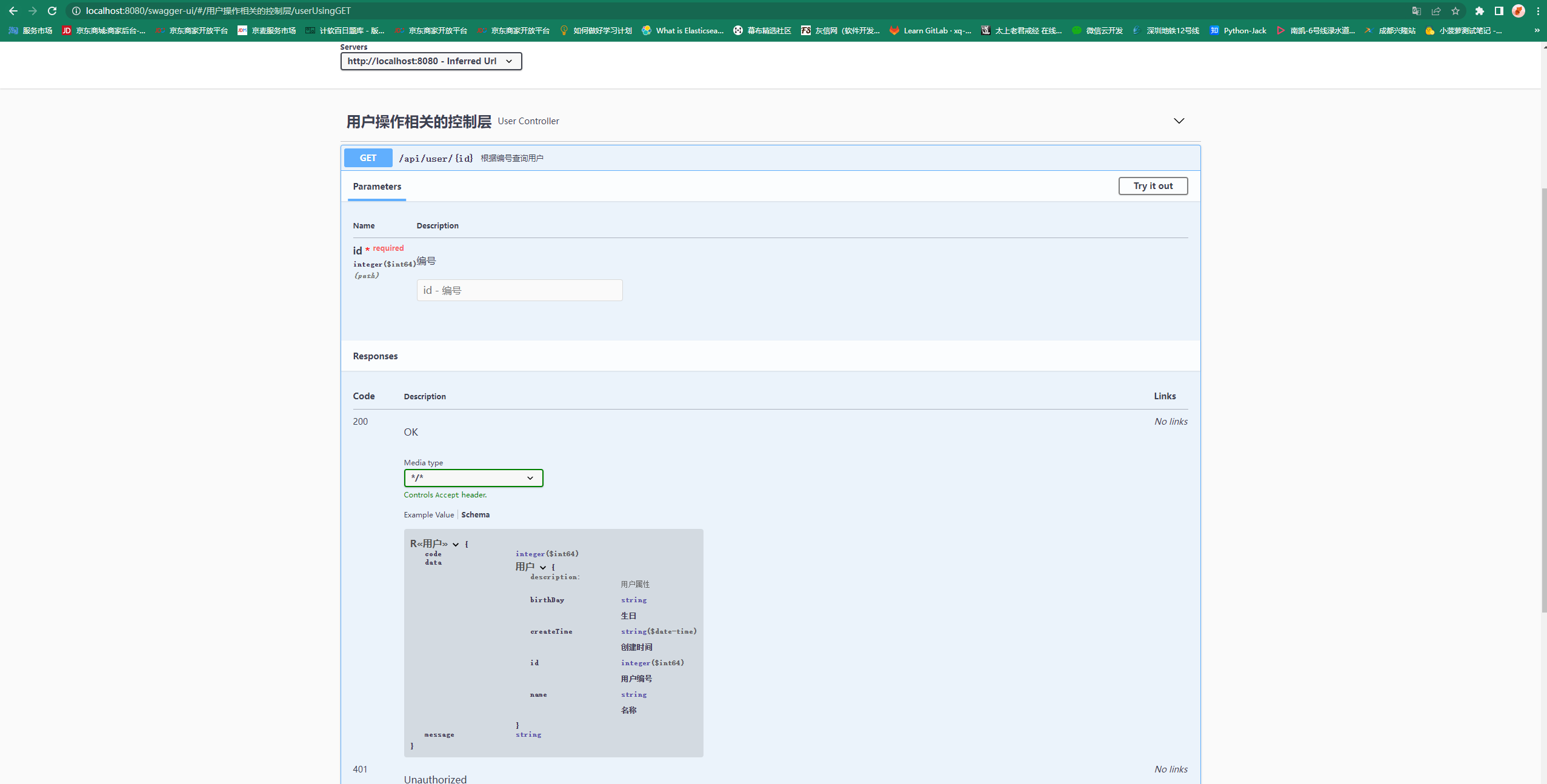Click the address bar URL
Screen dimensions: 1547x784
[218, 11]
